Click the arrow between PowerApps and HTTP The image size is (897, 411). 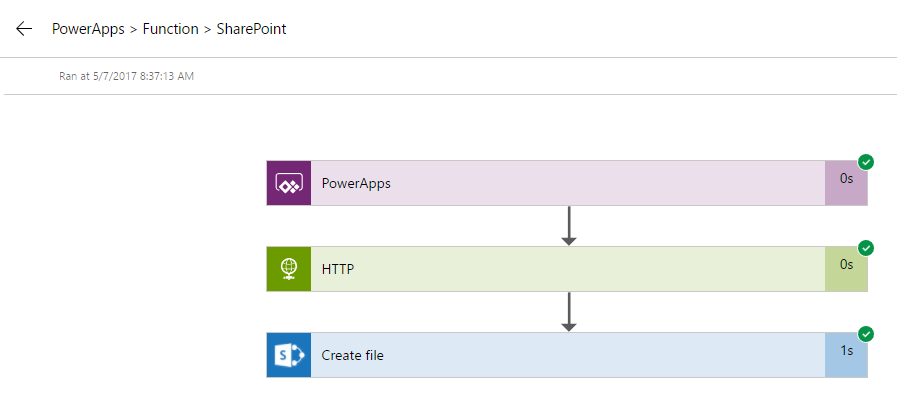568,225
